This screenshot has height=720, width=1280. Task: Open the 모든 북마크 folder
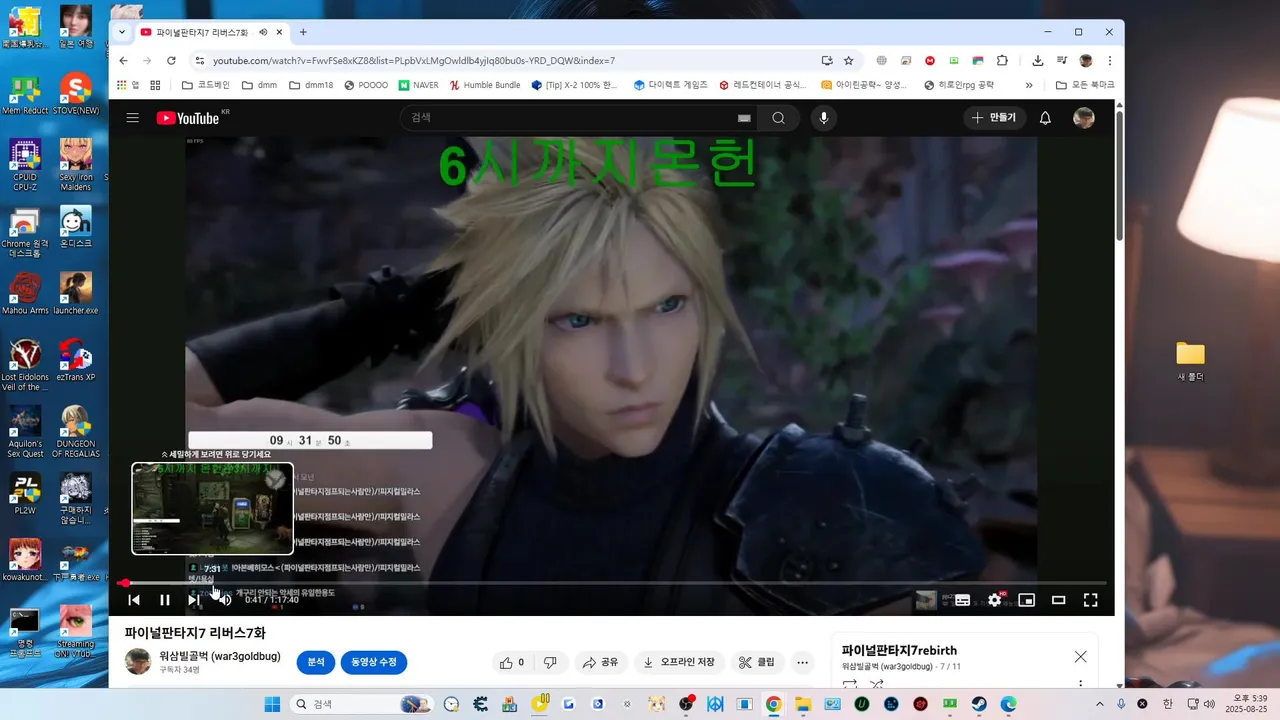click(1085, 85)
